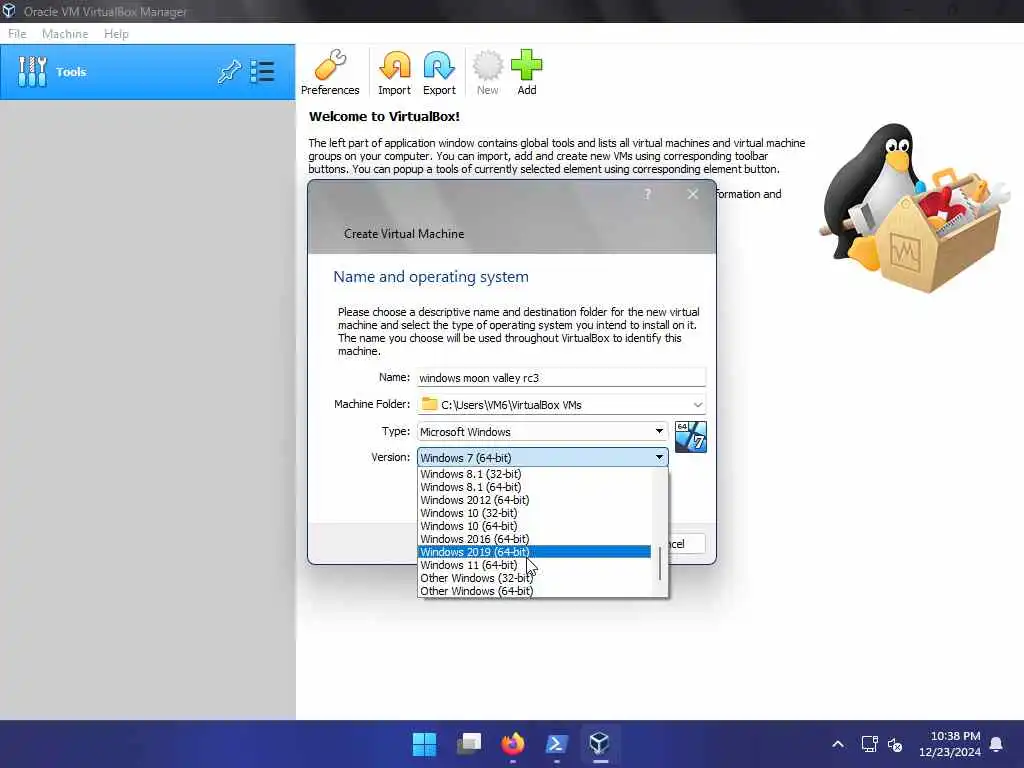1024x768 pixels.
Task: Select the Tools item in the left panel
Action: (x=148, y=72)
